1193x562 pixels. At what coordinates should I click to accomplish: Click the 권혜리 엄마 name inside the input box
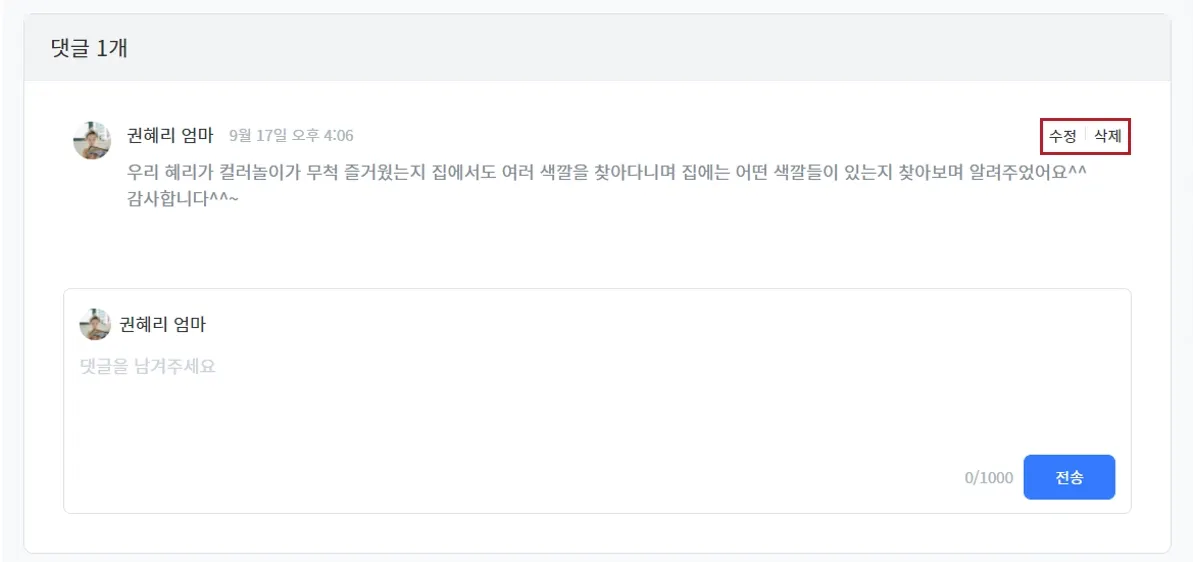[x=162, y=324]
